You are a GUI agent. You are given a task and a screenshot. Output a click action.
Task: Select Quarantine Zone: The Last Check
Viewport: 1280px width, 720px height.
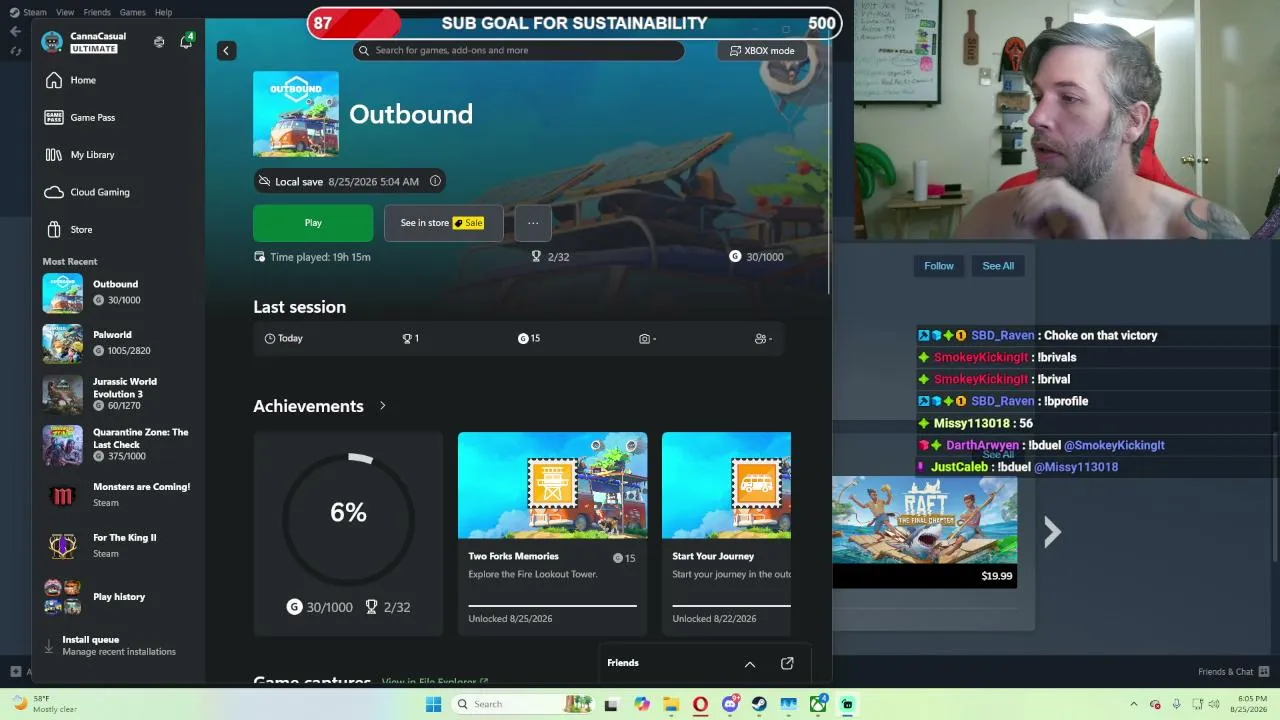click(118, 445)
